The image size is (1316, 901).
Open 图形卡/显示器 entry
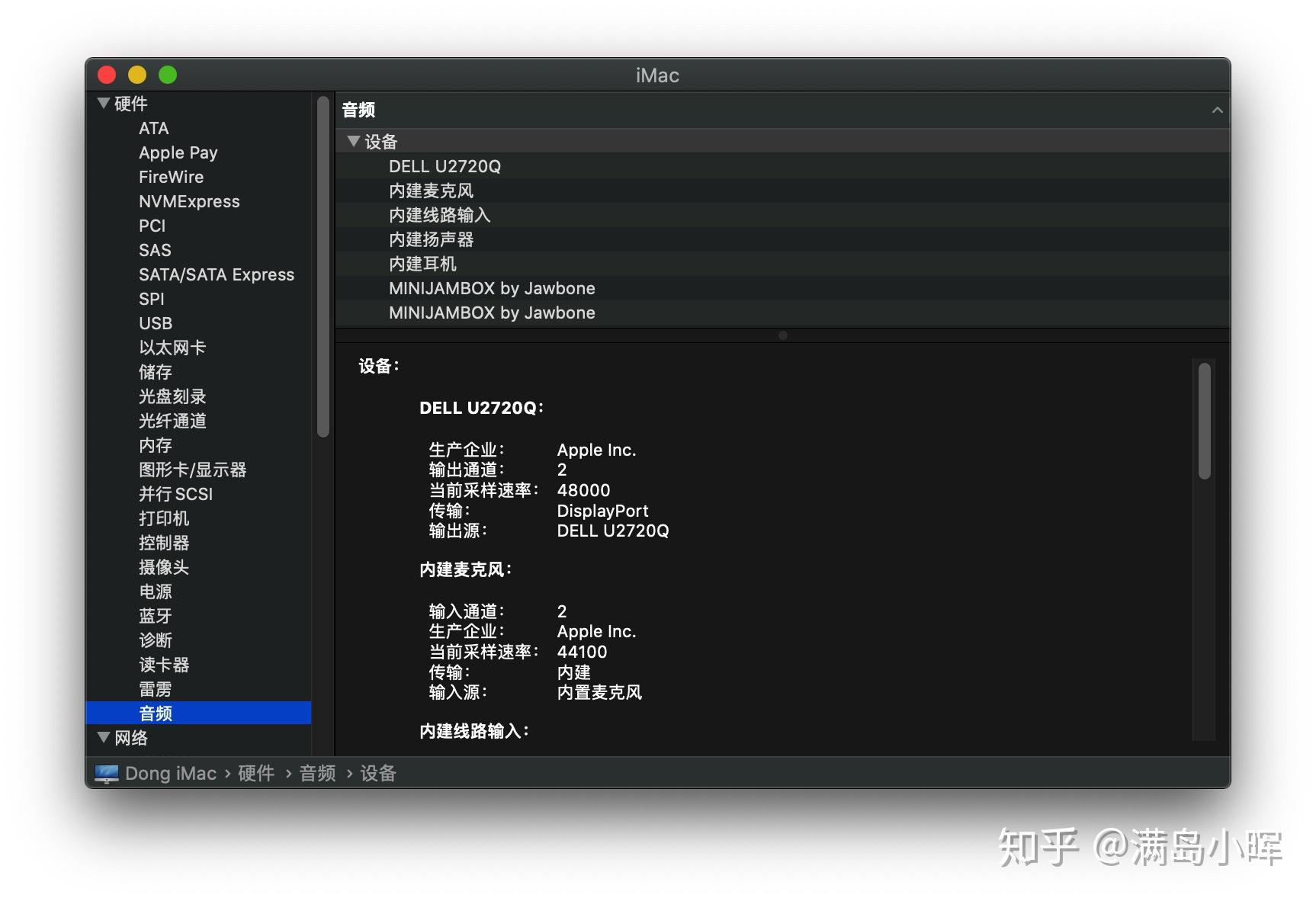(x=193, y=470)
